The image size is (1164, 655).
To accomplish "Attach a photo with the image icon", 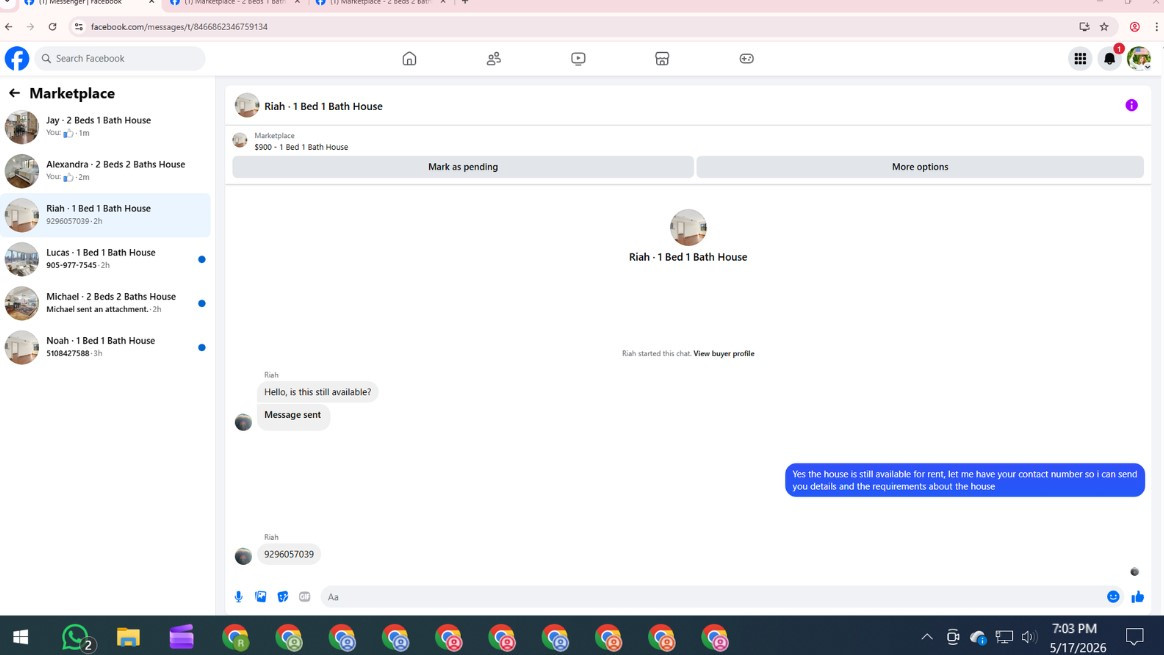I will [x=261, y=597].
